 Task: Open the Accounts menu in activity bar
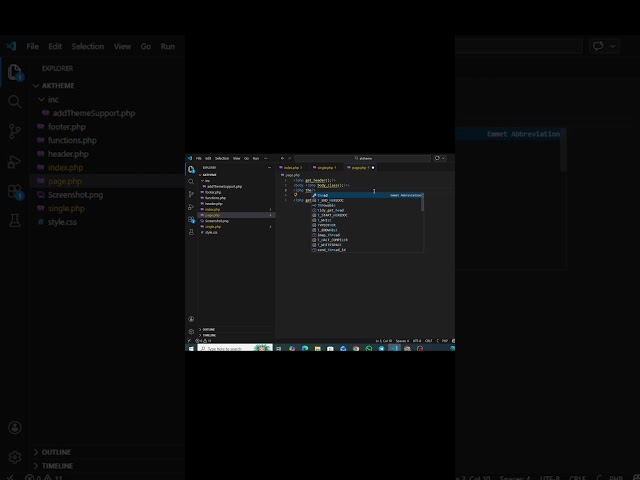pyautogui.click(x=191, y=319)
